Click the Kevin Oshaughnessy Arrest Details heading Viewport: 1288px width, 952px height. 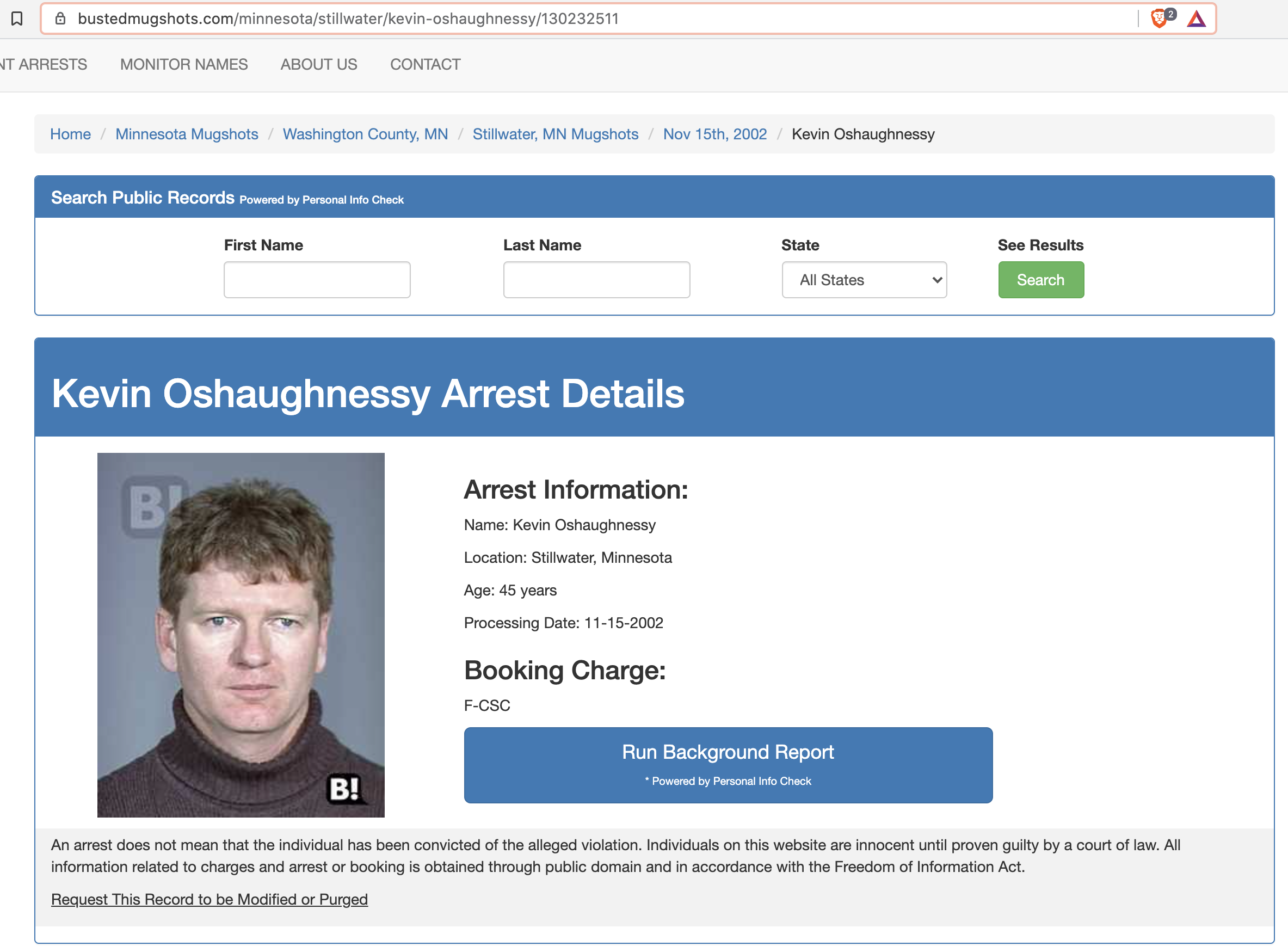coord(367,394)
